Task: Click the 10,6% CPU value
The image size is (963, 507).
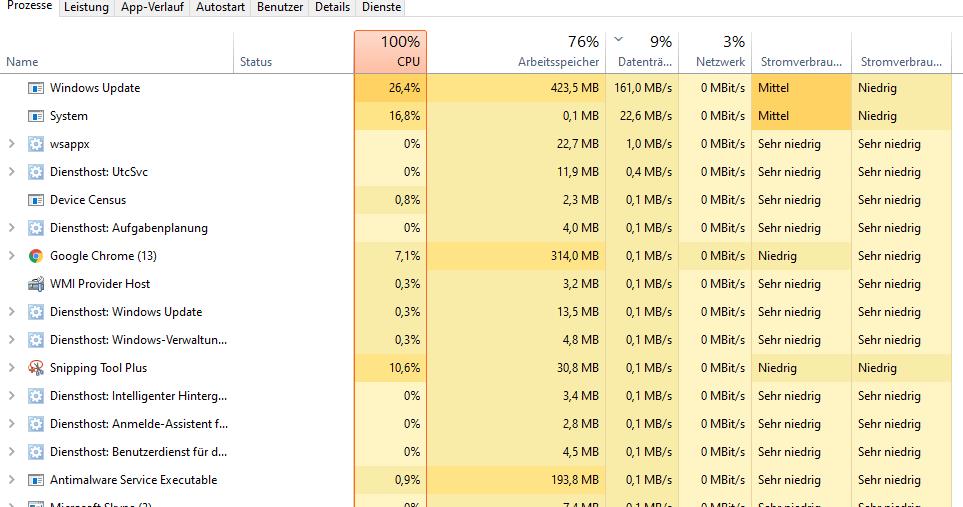Action: (x=404, y=368)
